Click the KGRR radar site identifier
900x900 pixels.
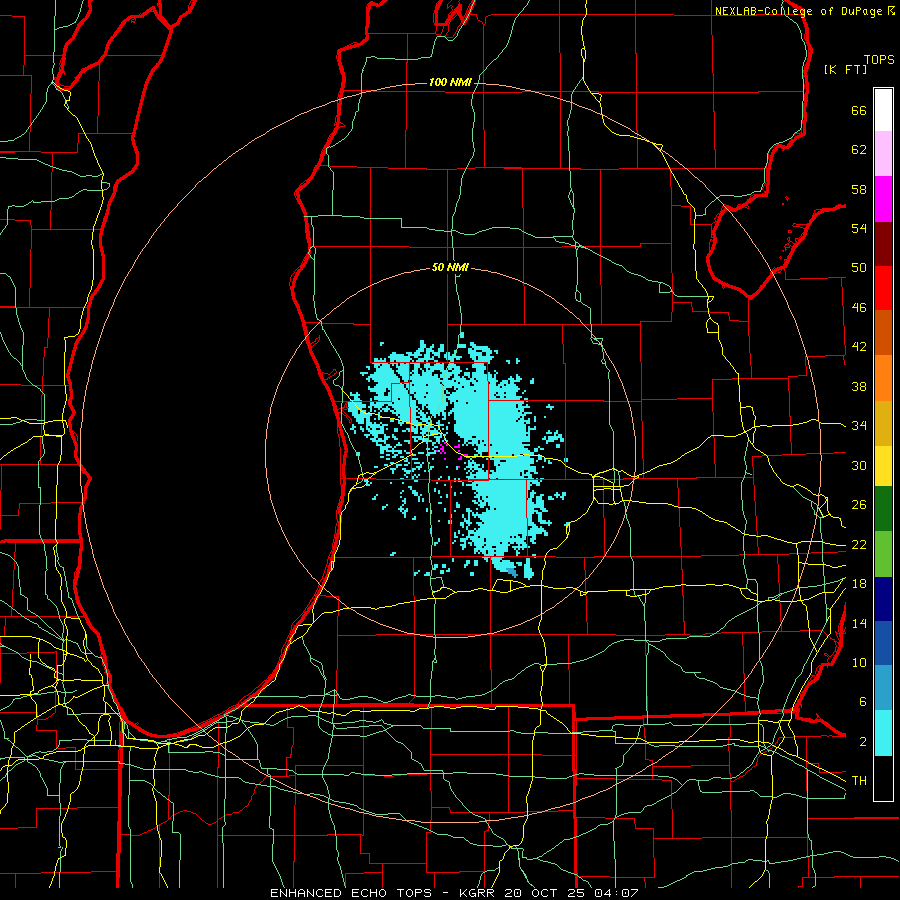[x=479, y=893]
